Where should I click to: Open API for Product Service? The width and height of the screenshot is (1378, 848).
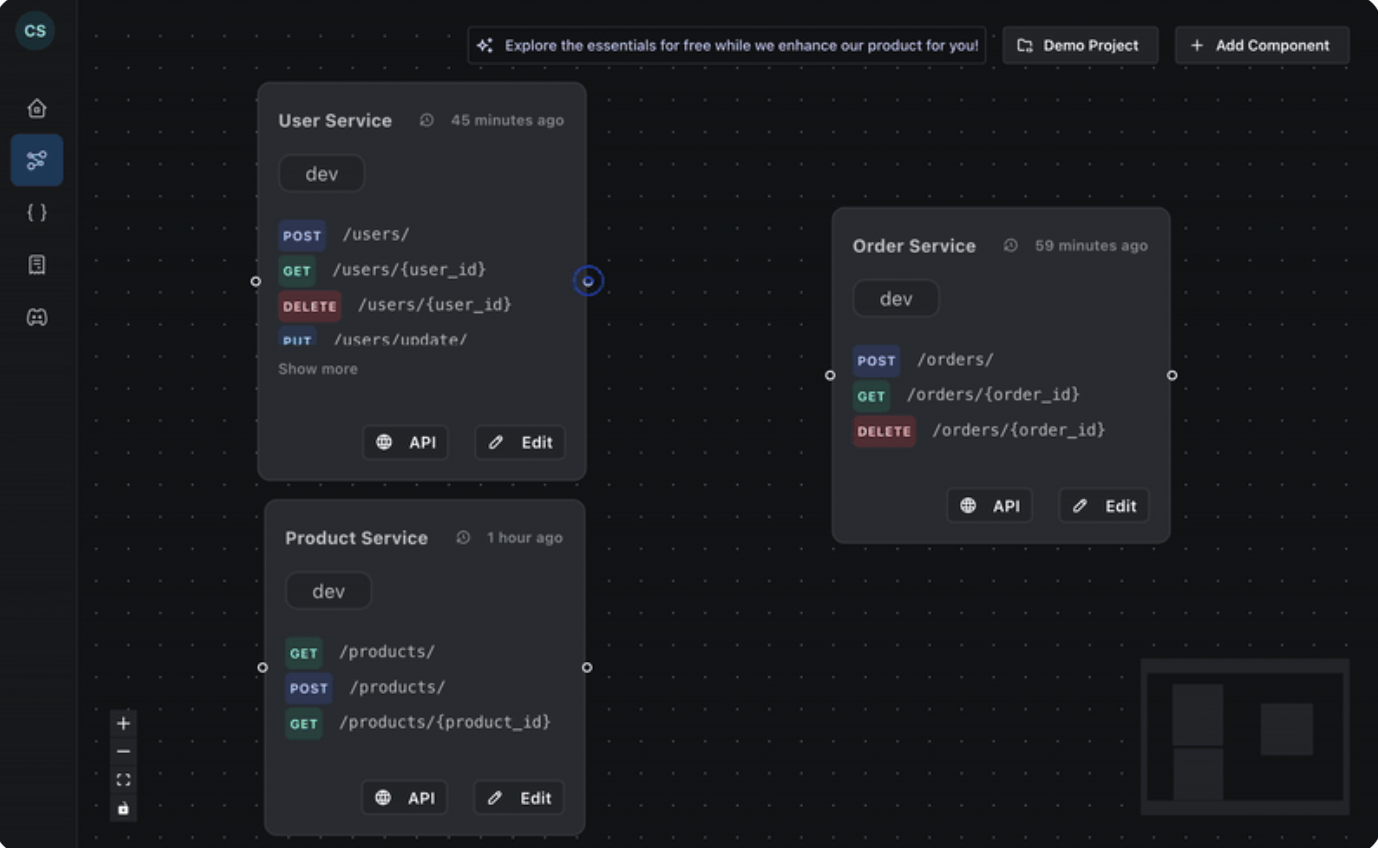click(404, 797)
